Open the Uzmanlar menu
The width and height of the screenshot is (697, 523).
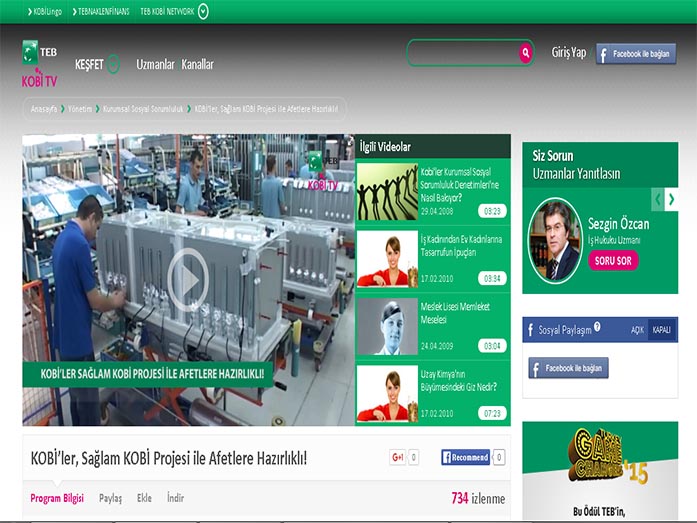pos(155,65)
